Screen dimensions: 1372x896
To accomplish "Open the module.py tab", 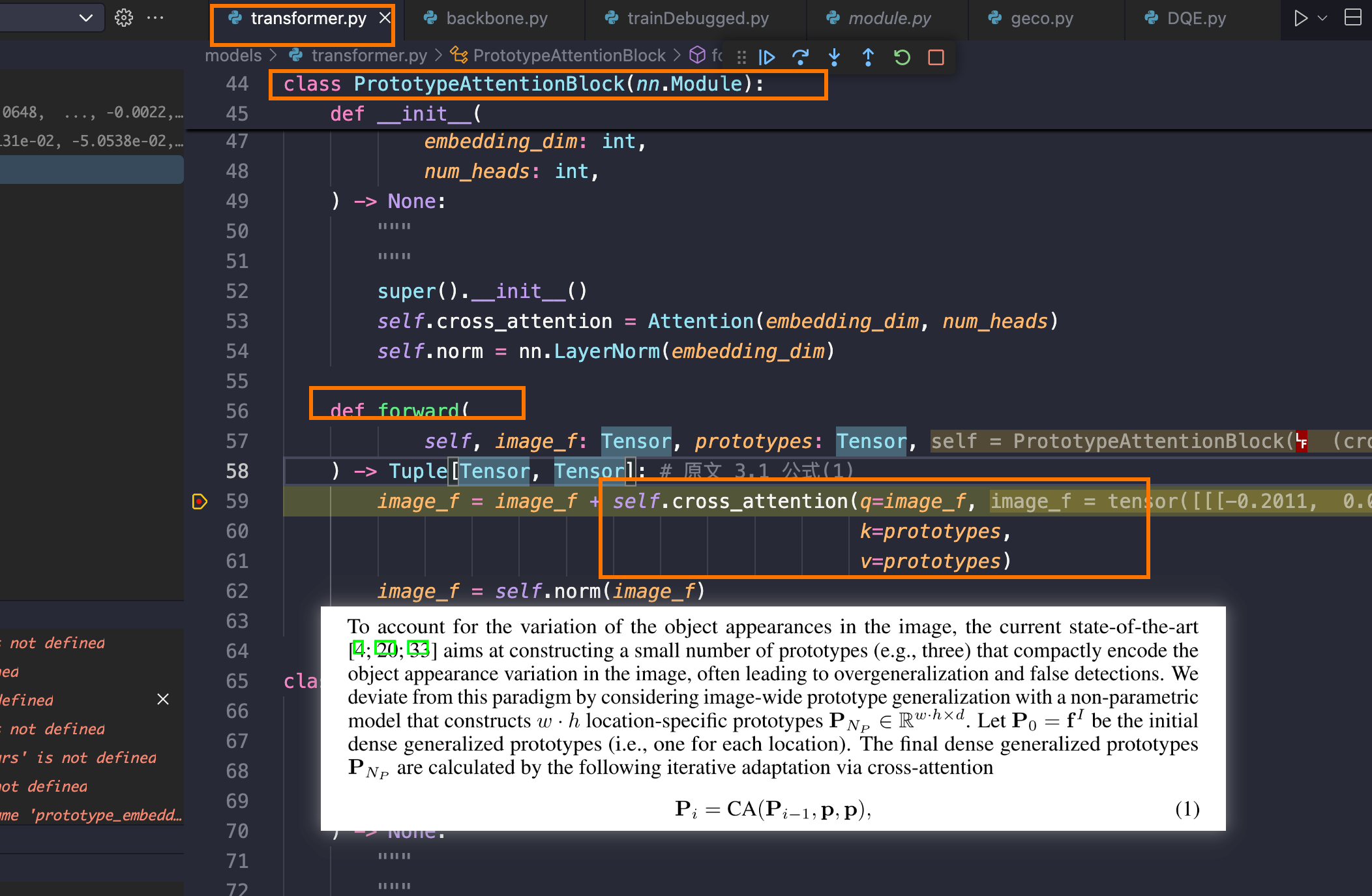I will tap(889, 18).
